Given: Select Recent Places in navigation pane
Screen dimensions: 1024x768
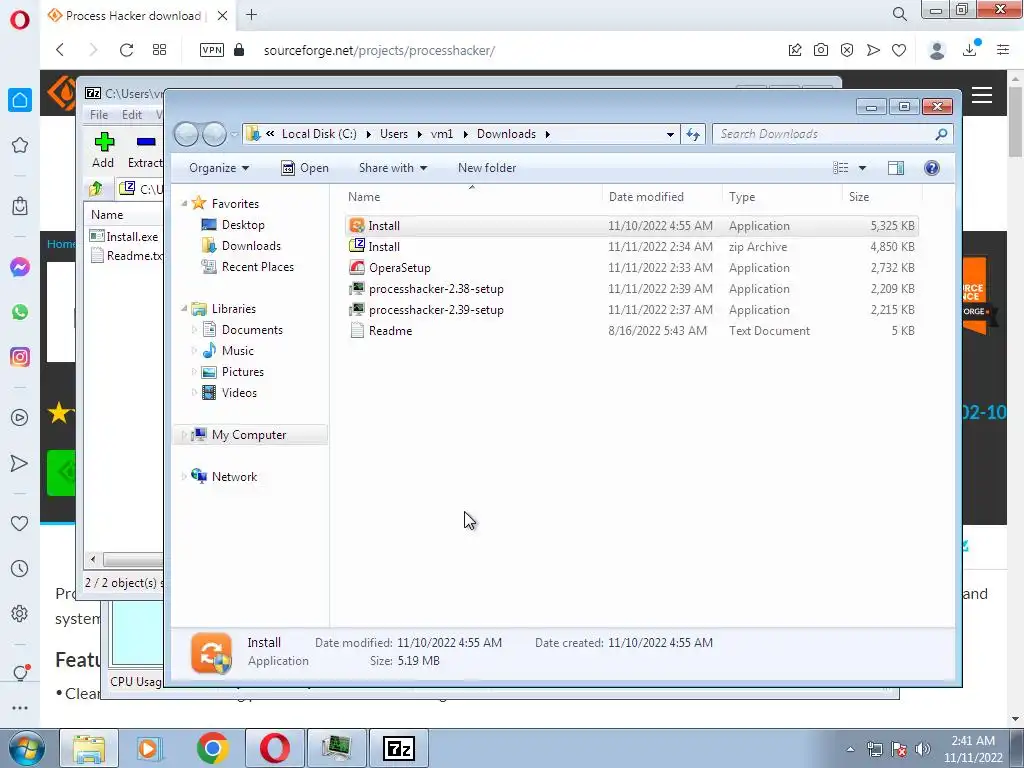Looking at the screenshot, I should pyautogui.click(x=258, y=266).
